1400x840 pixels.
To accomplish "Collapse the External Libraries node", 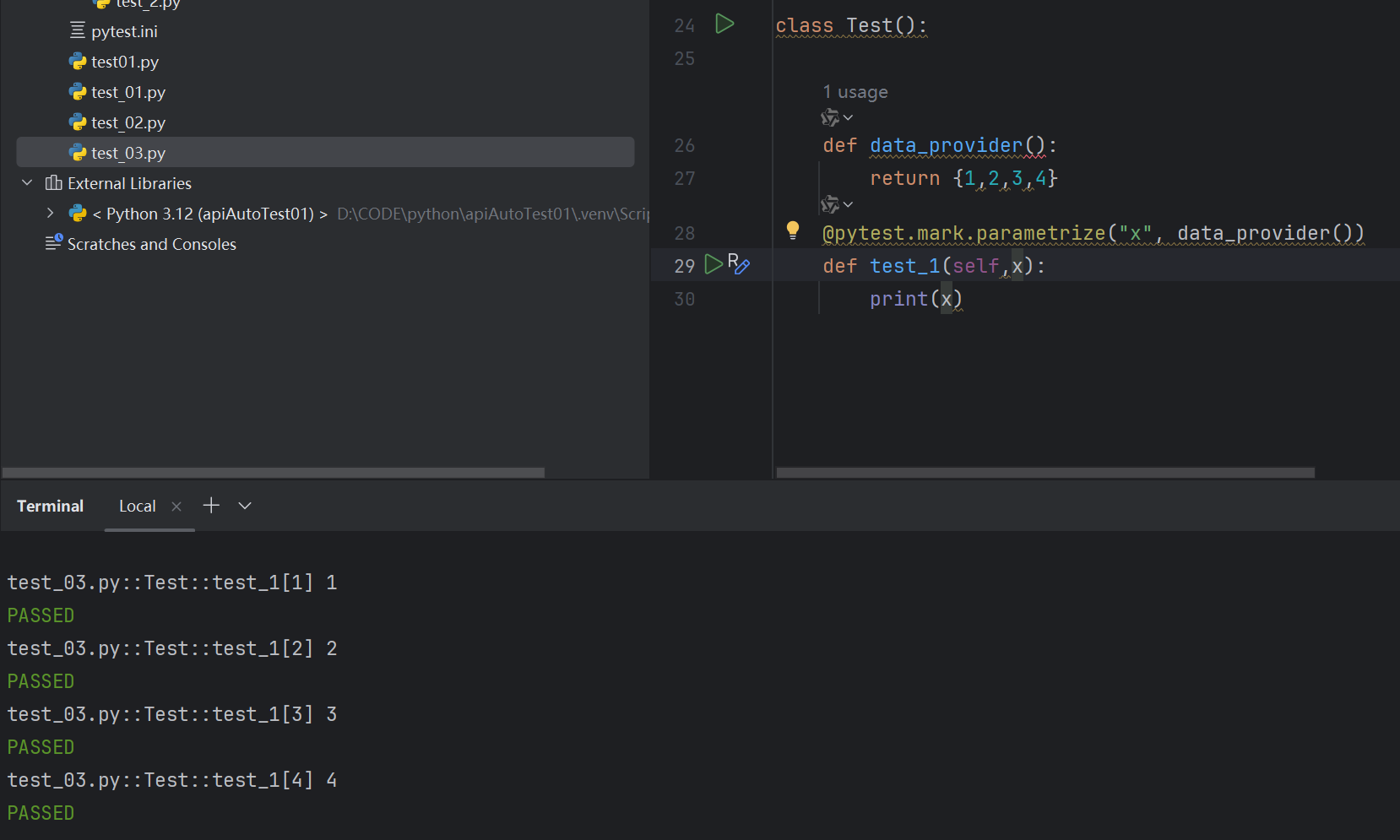I will tap(27, 183).
